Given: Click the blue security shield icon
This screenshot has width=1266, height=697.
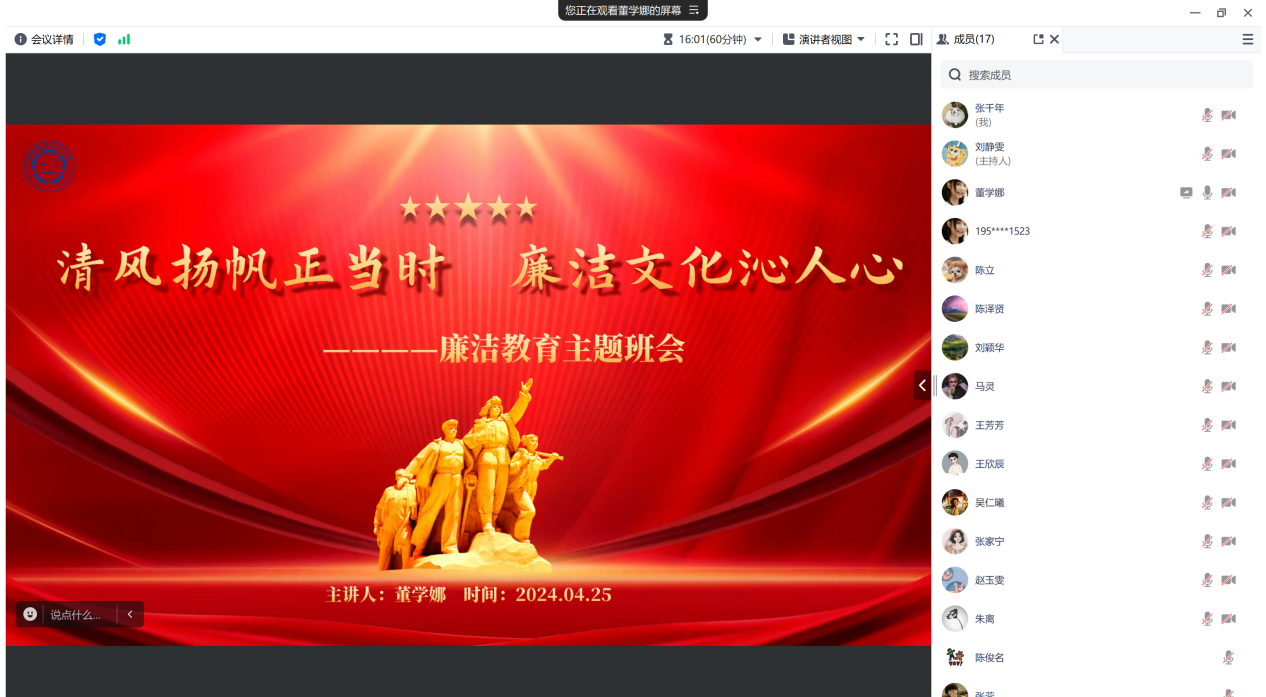Looking at the screenshot, I should point(100,40).
